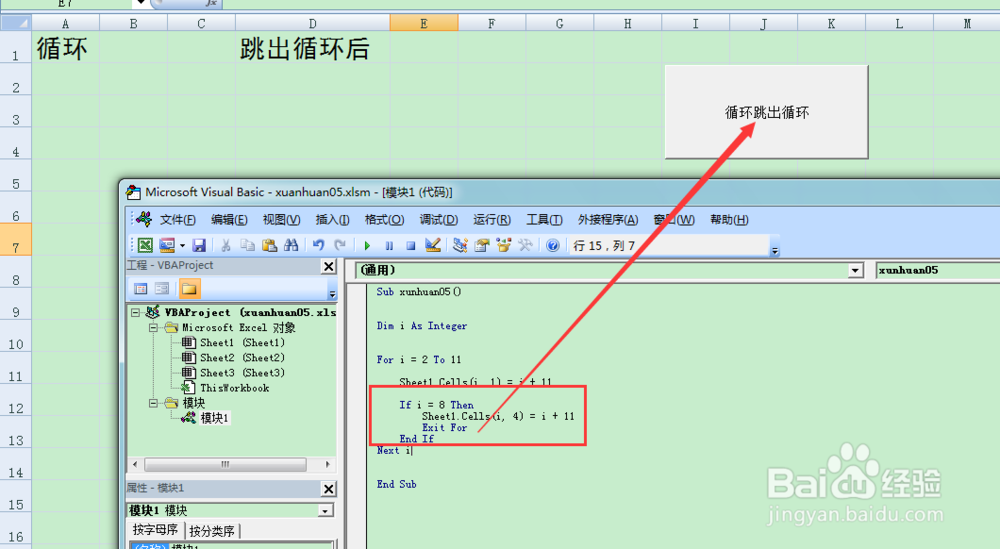Pause execution with the Break icon
This screenshot has height=549, width=1000.
(389, 245)
